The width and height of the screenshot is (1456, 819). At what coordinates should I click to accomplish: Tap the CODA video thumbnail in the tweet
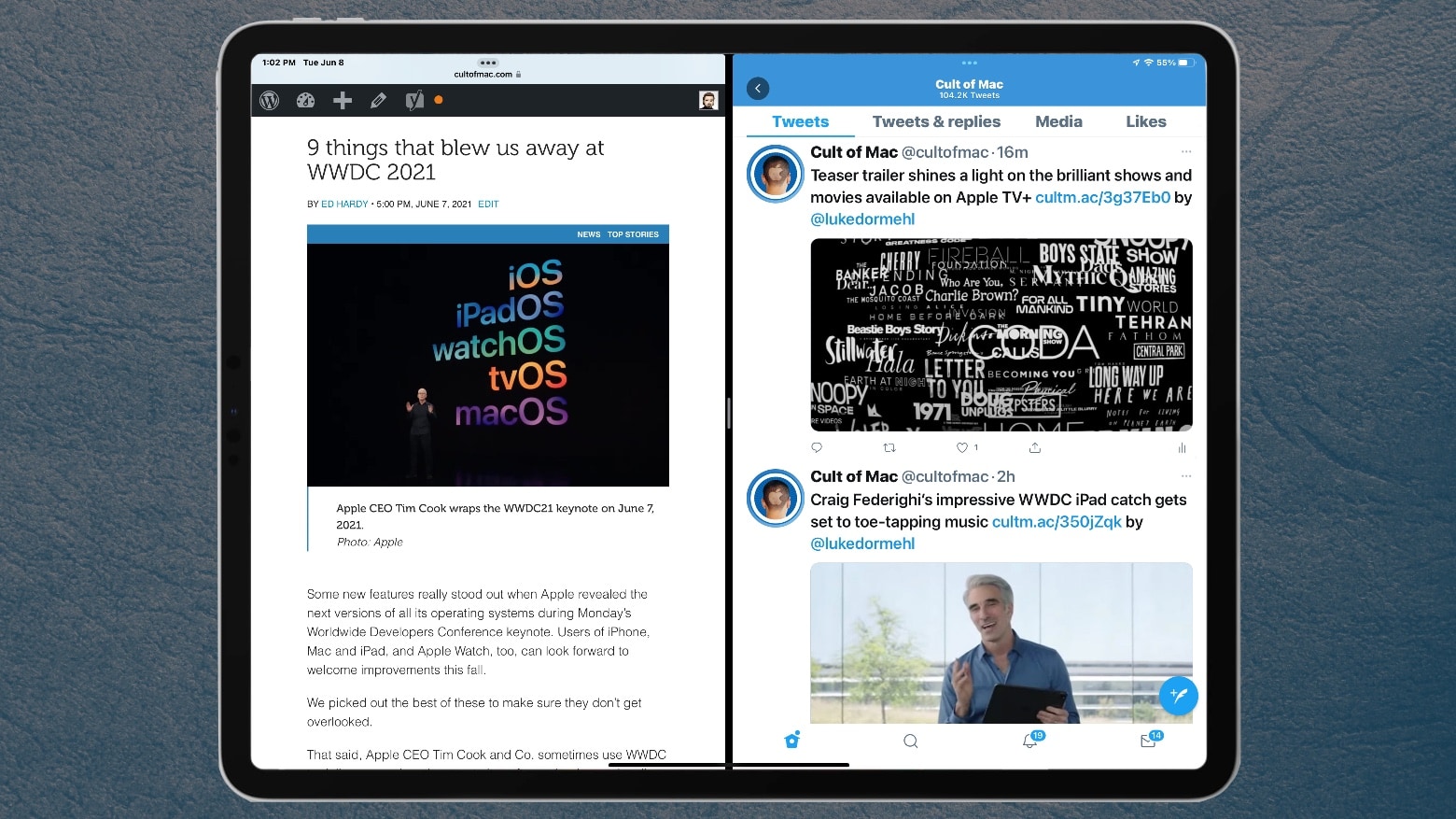(1001, 335)
